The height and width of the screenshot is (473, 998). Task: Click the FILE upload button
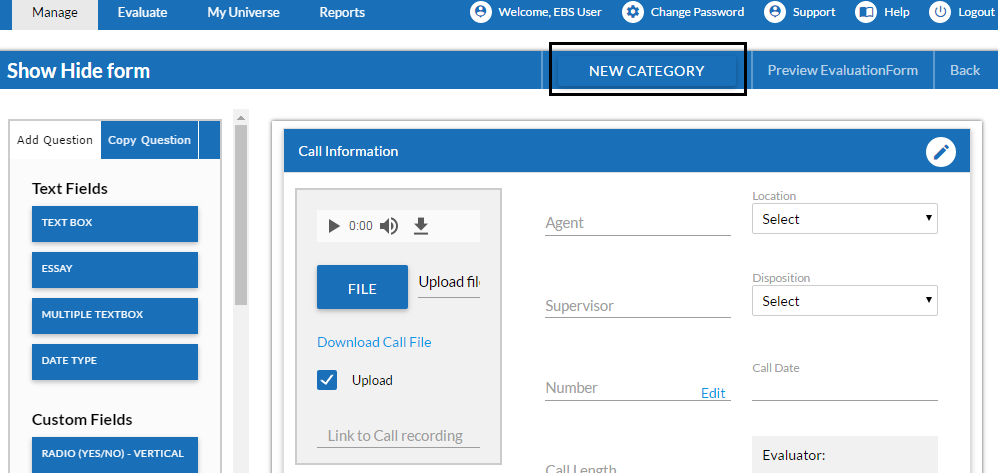click(x=362, y=287)
